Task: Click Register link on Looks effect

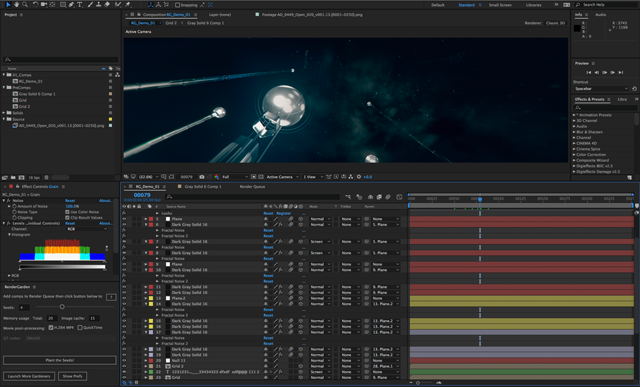Action: [284, 213]
